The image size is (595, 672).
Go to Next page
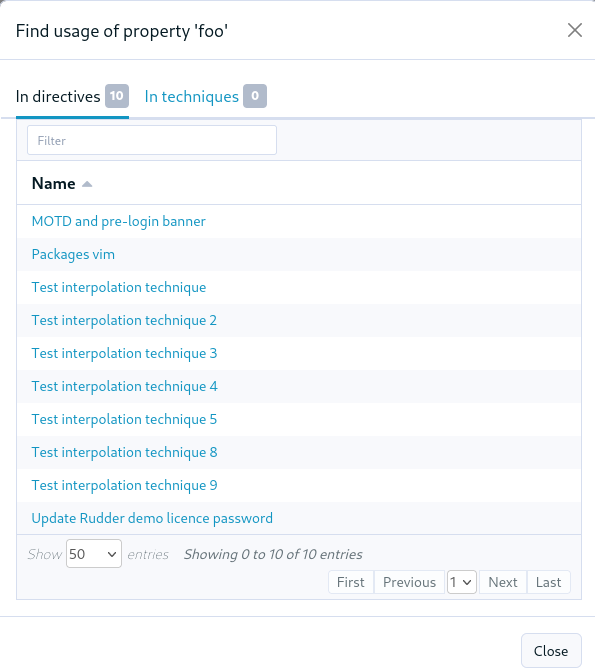pyautogui.click(x=503, y=582)
